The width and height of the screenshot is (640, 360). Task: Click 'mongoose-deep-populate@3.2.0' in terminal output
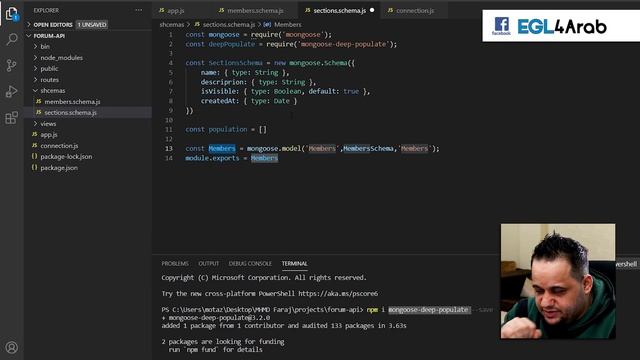click(219, 318)
